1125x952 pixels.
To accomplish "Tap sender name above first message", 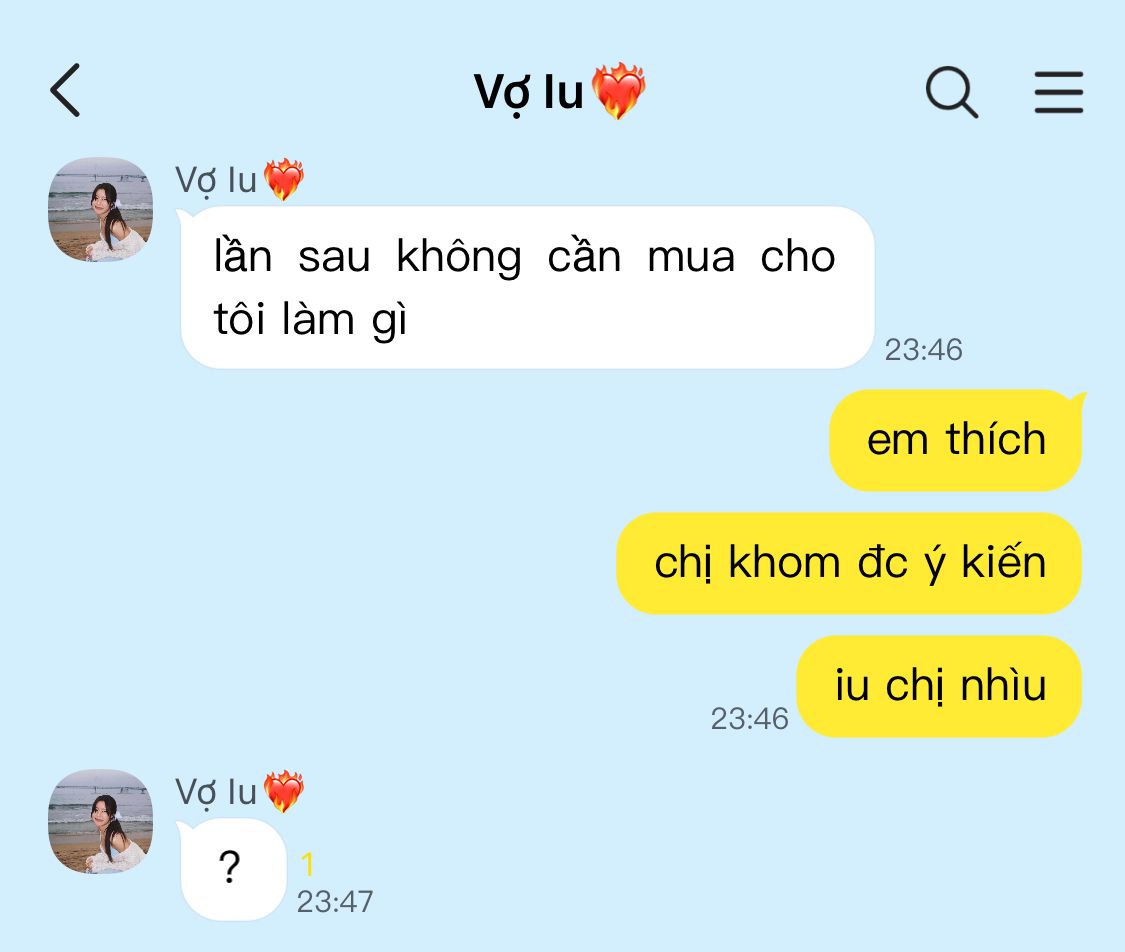I will (216, 180).
